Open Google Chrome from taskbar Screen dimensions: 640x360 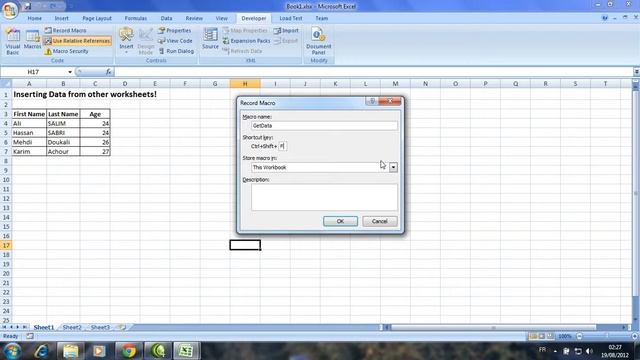(x=129, y=351)
